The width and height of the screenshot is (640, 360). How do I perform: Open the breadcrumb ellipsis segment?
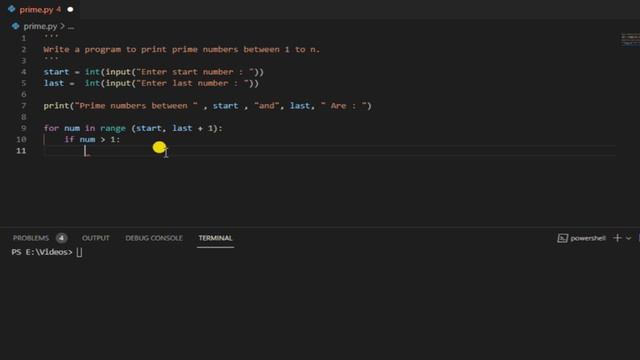click(x=71, y=27)
